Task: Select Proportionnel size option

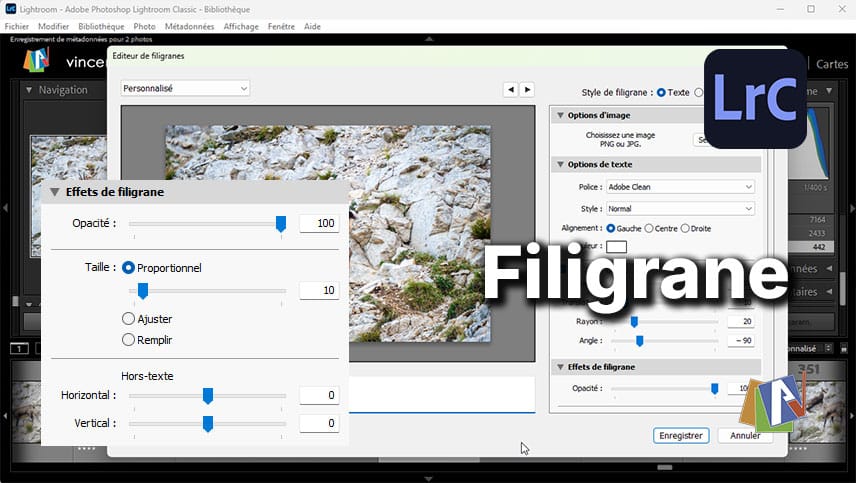Action: 128,268
